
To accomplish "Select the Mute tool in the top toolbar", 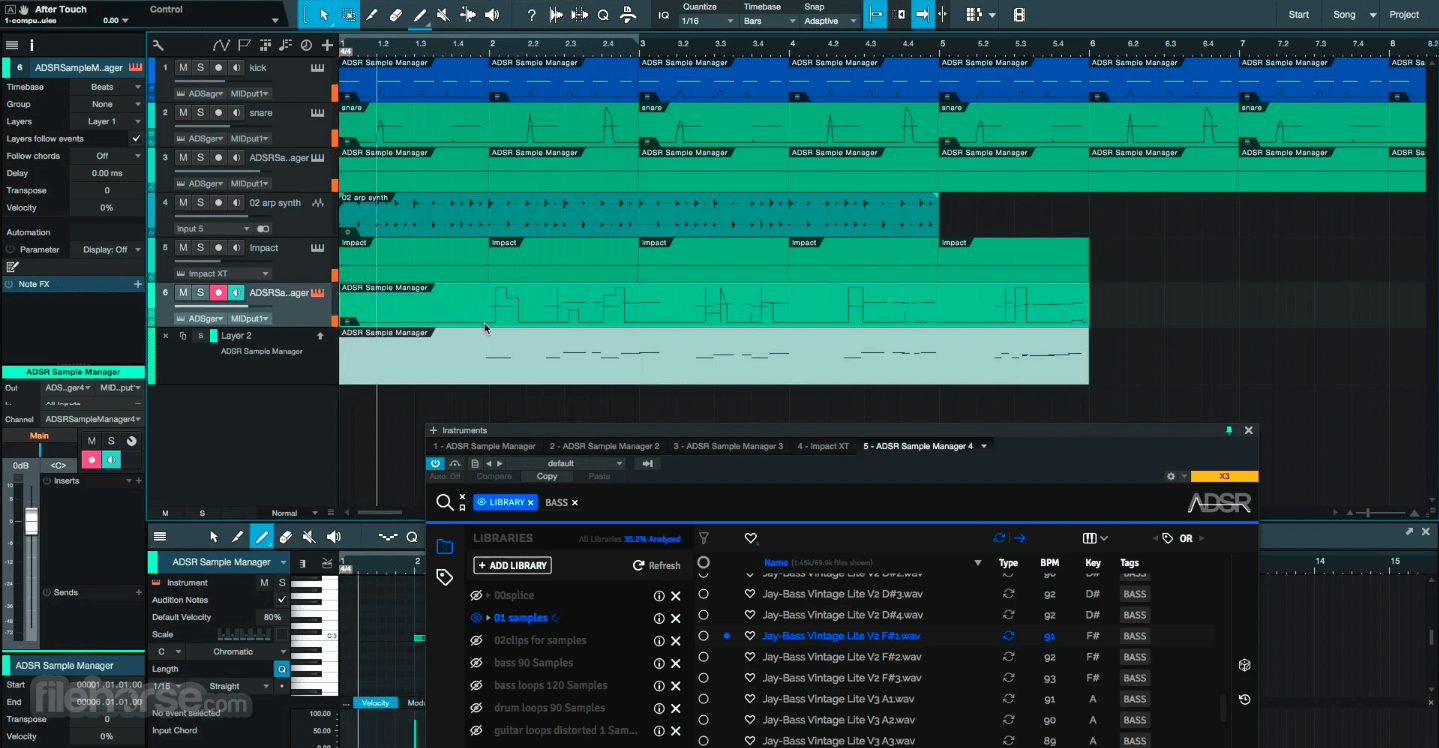I will tap(444, 15).
